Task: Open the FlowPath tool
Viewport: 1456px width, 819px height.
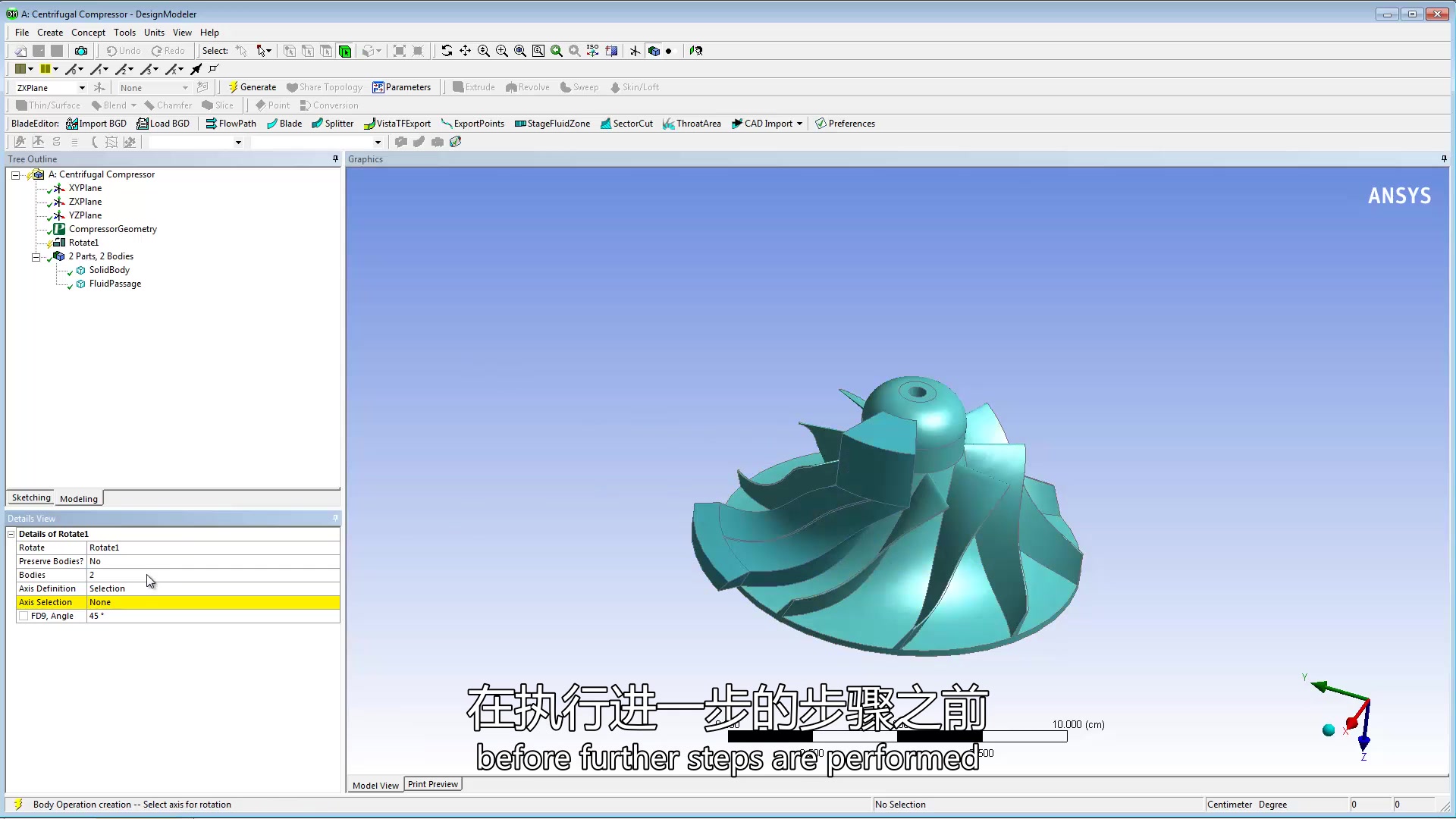Action: (231, 123)
